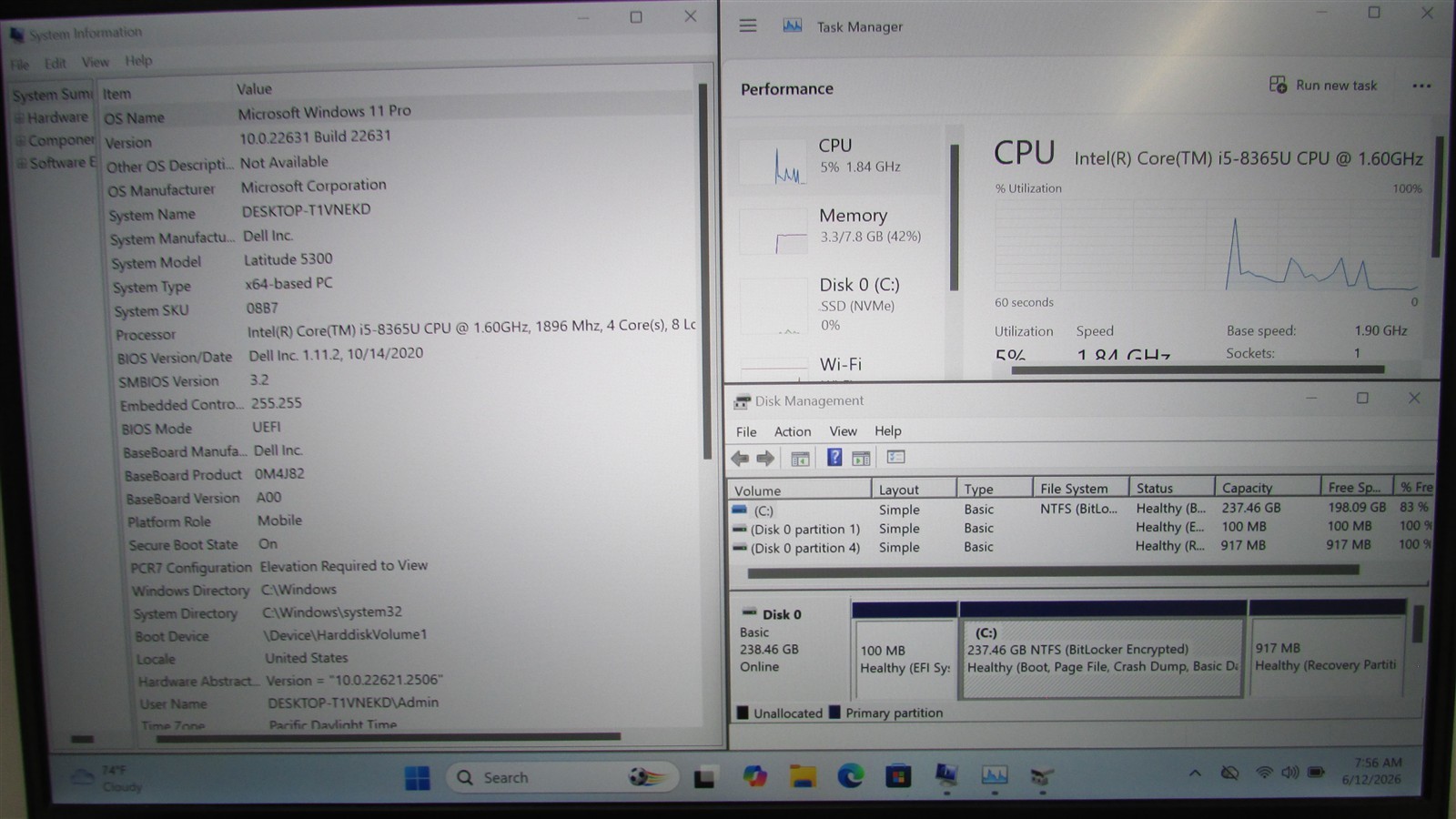Switch to Disk Management taskbar icon

pyautogui.click(x=1042, y=776)
